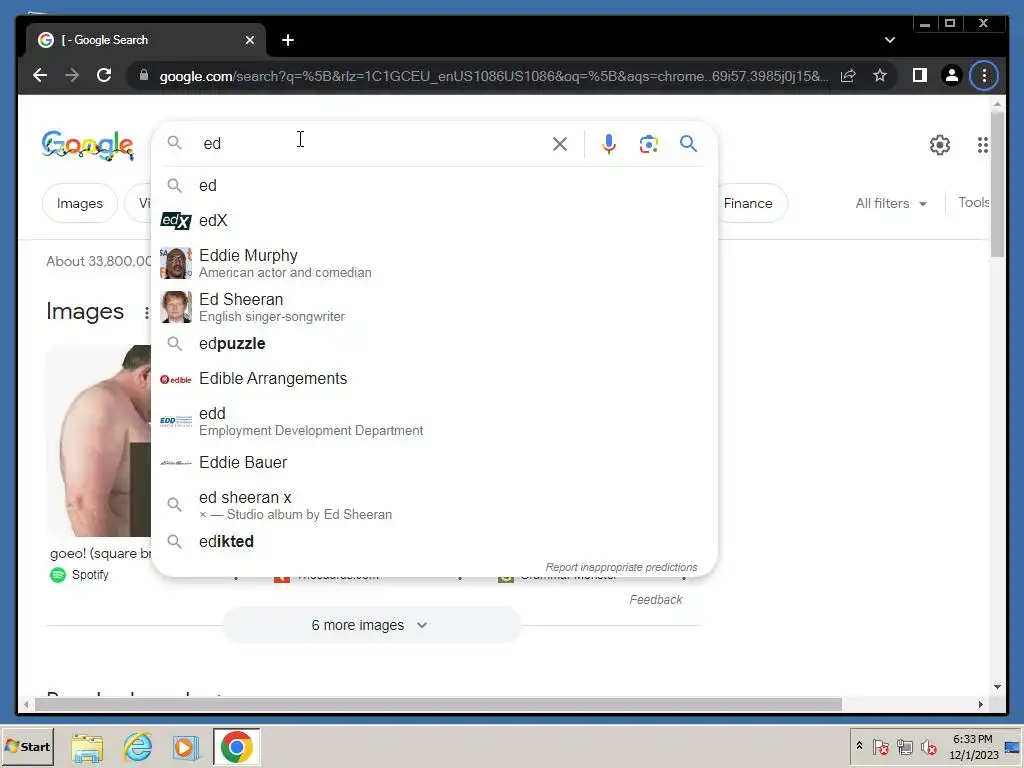The image size is (1024, 768).
Task: Submit search using the blue magnifier icon
Action: [688, 144]
